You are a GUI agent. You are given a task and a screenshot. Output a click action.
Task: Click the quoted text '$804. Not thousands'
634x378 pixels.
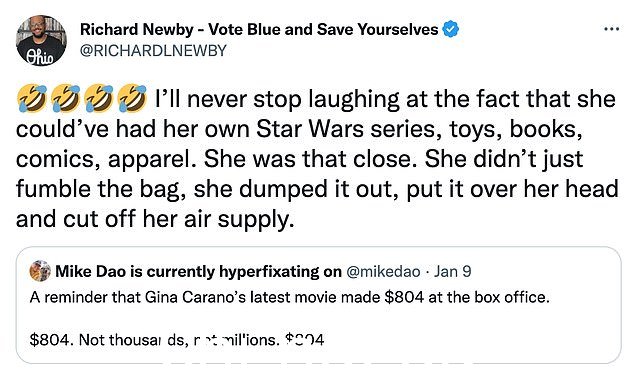coord(109,340)
